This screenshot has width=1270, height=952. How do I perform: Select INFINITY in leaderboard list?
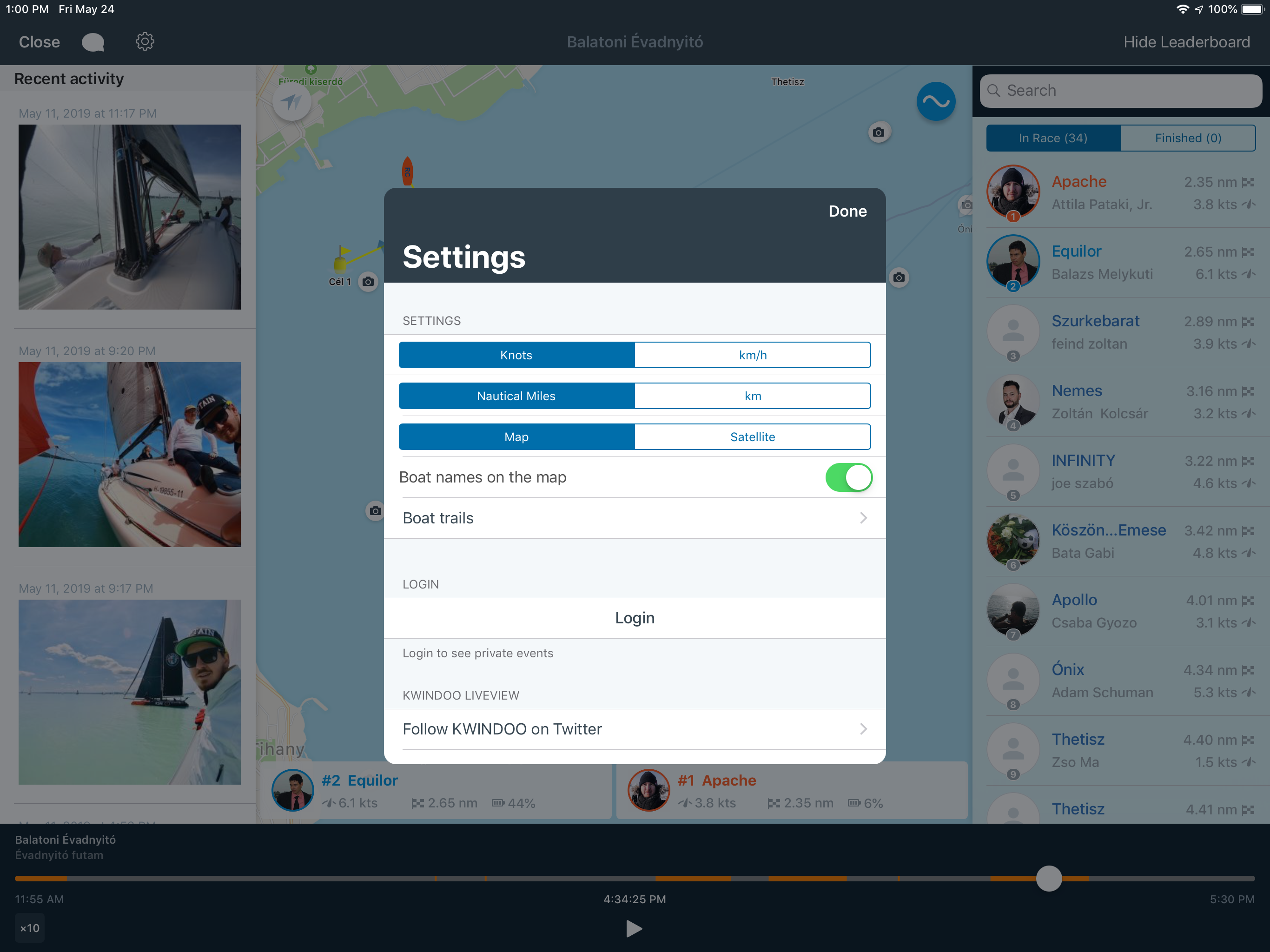point(1121,471)
